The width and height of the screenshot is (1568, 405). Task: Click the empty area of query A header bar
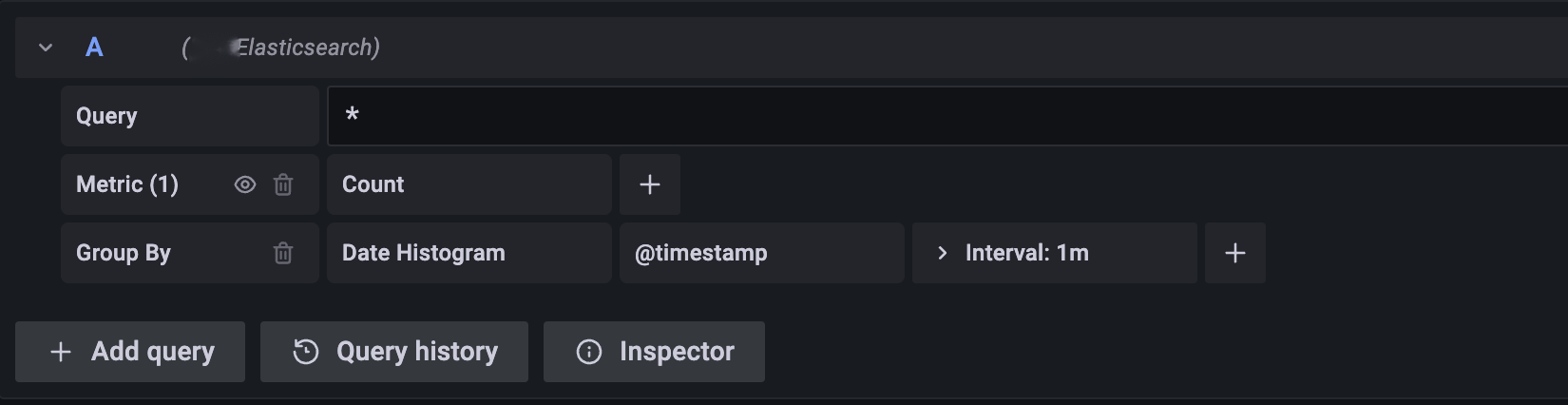950,48
